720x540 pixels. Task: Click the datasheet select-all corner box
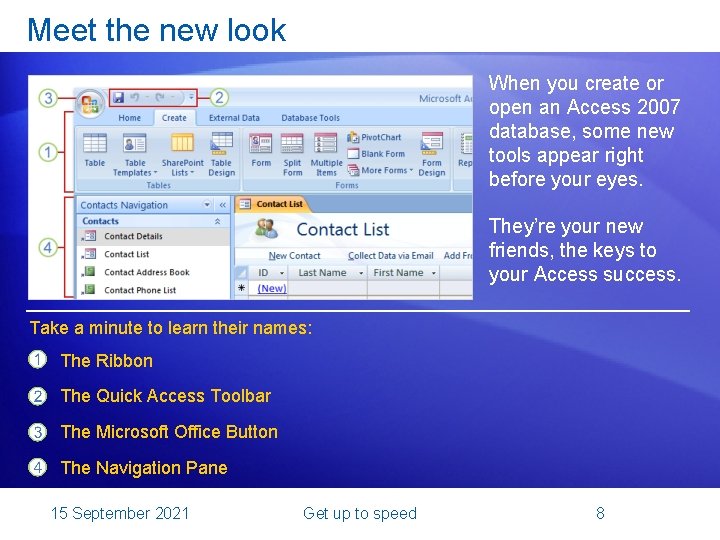click(242, 273)
